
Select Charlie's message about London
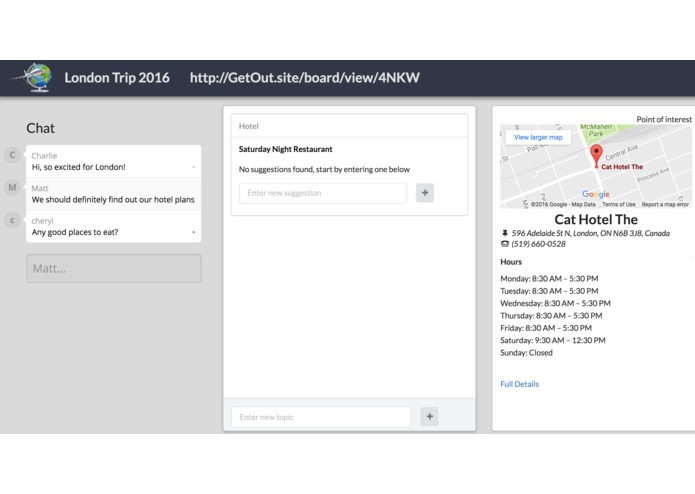(113, 161)
